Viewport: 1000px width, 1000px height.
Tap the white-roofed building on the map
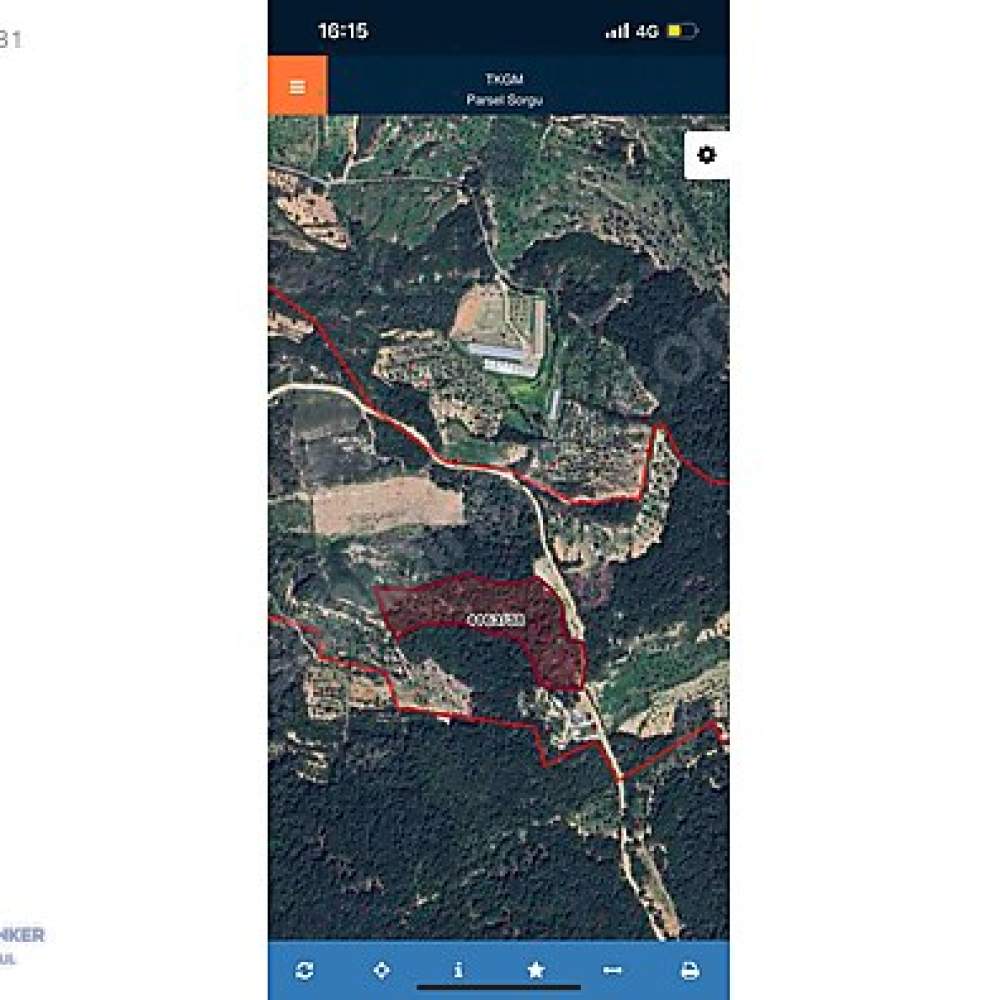click(x=504, y=358)
